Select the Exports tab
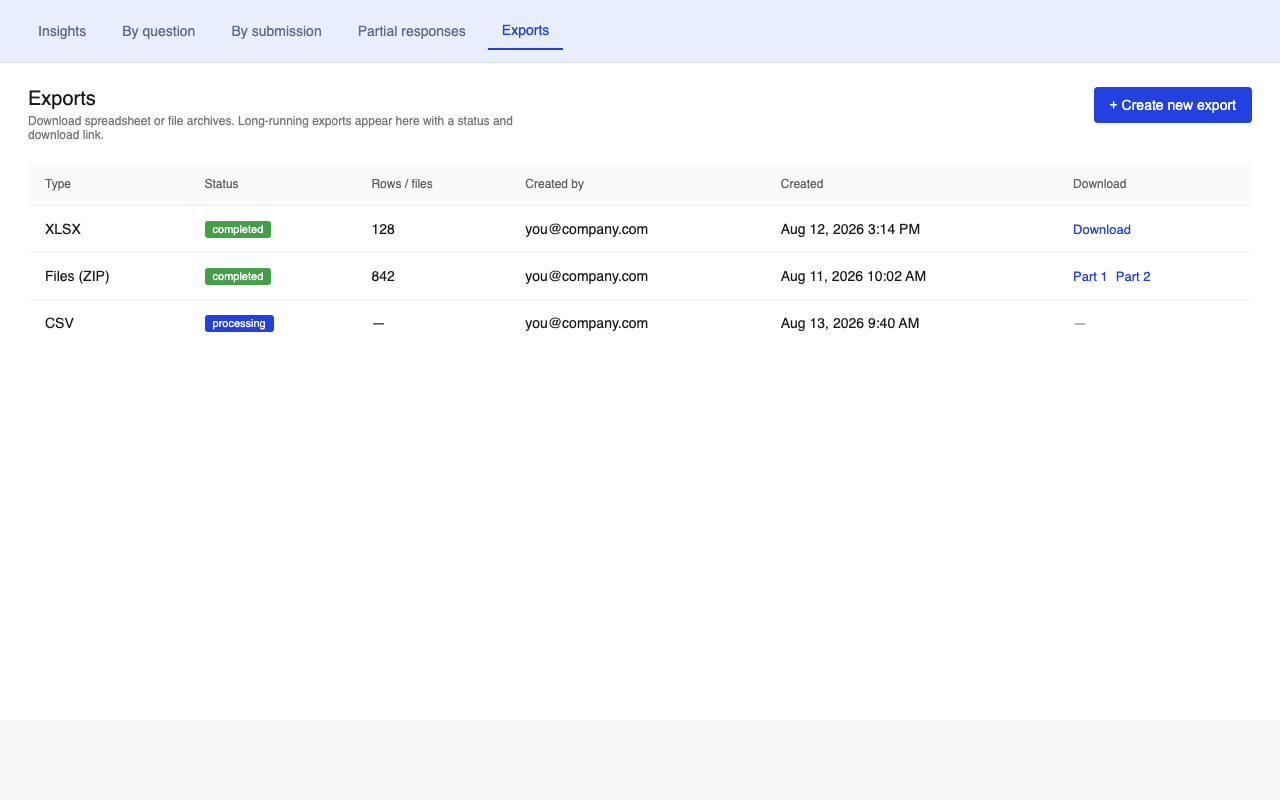This screenshot has width=1280, height=800. pos(525,31)
